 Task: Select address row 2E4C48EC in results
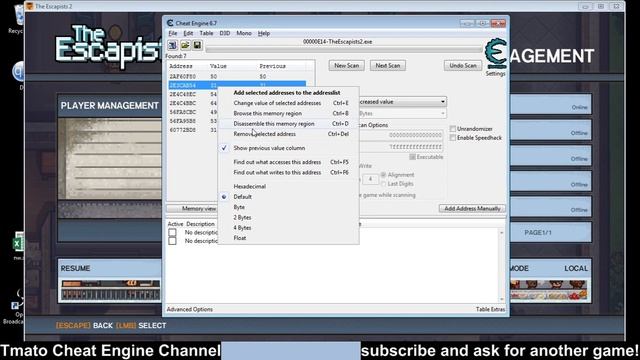(193, 94)
